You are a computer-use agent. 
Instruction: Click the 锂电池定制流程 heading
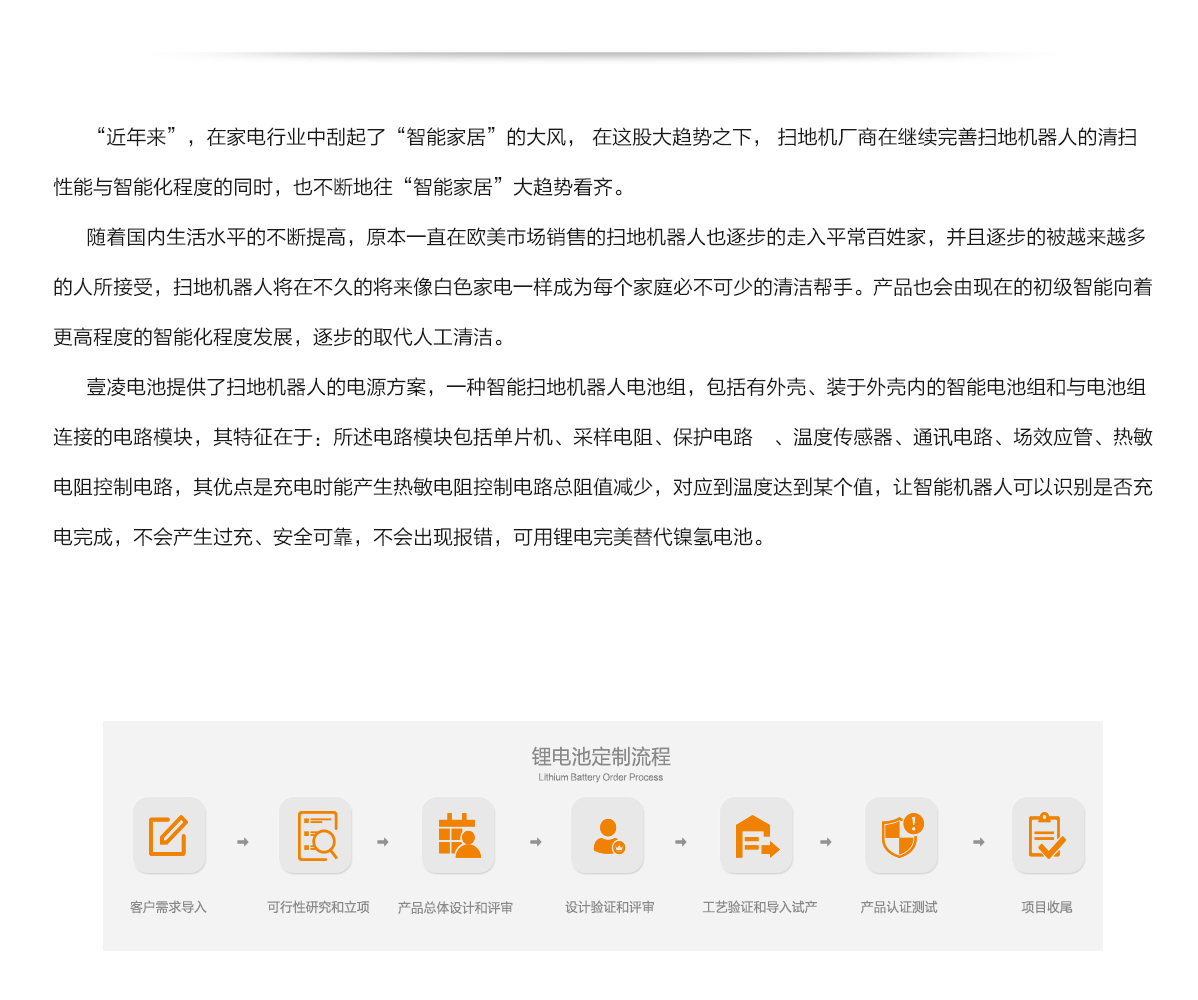600,756
